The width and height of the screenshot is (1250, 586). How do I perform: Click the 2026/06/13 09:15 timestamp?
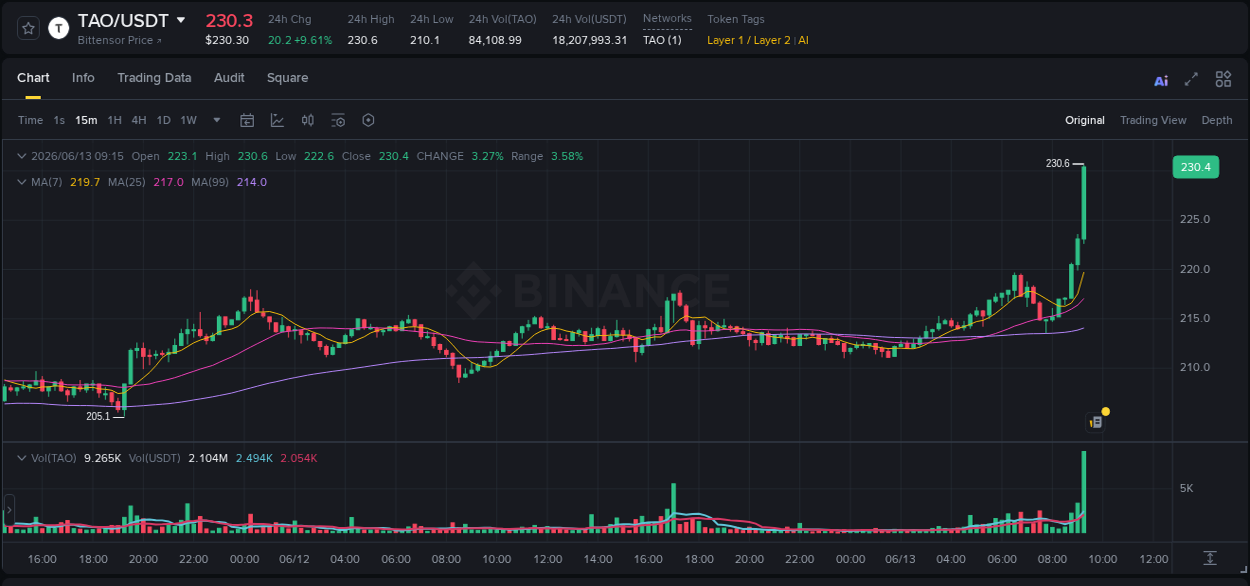coord(77,156)
